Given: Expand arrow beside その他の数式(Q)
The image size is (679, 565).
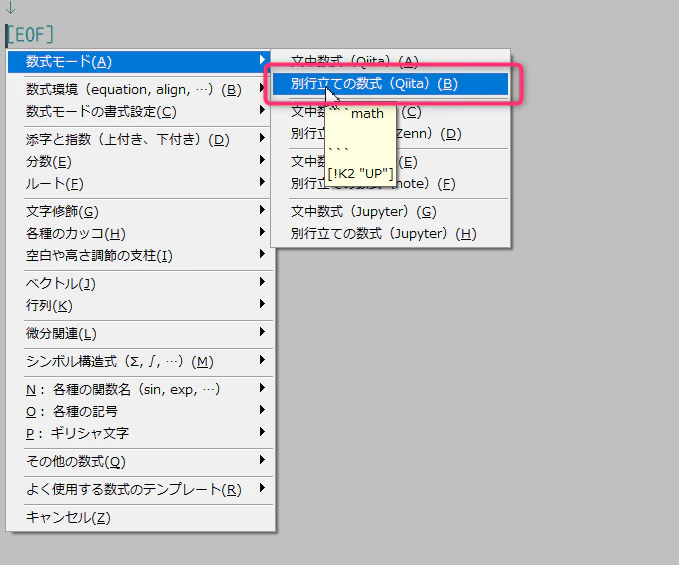Looking at the screenshot, I should click(262, 459).
